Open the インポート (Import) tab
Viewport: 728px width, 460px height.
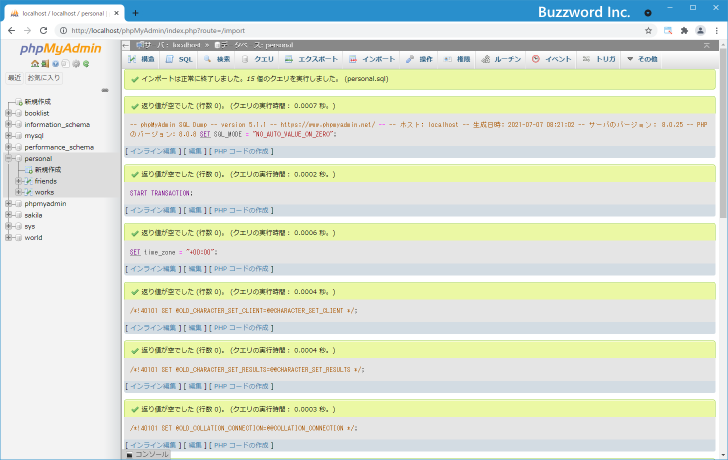(372, 59)
